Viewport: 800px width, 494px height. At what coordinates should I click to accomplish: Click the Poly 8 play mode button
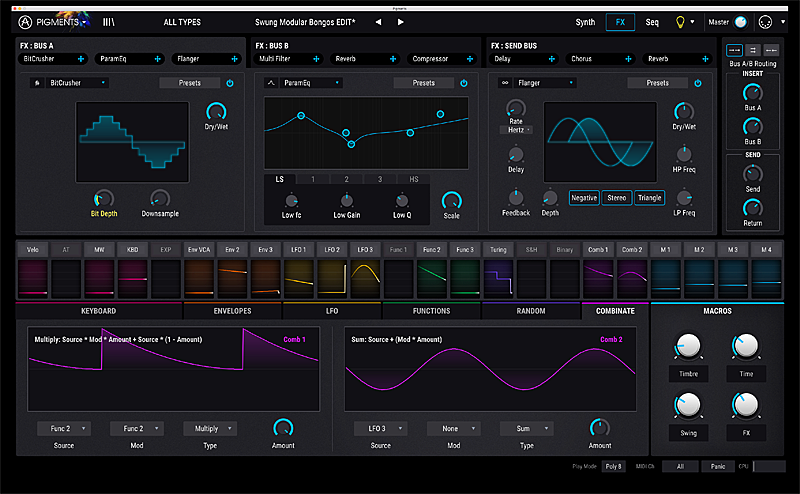tap(613, 466)
